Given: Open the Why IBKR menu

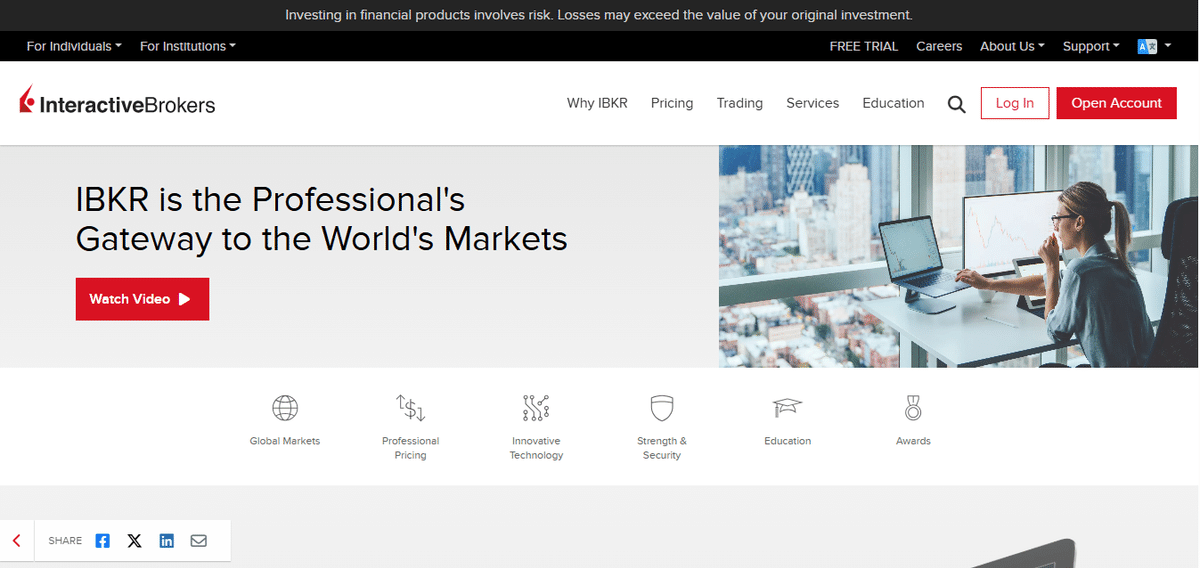Looking at the screenshot, I should coord(597,103).
